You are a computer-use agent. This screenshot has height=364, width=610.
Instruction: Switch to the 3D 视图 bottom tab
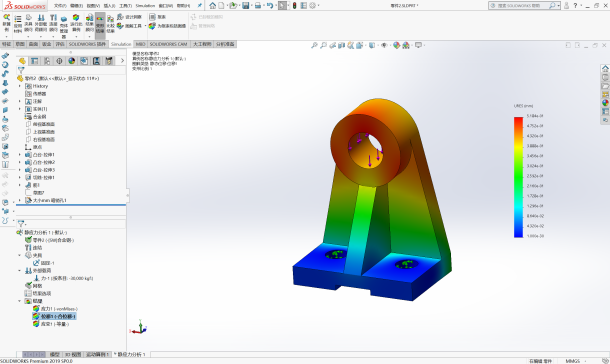point(73,354)
